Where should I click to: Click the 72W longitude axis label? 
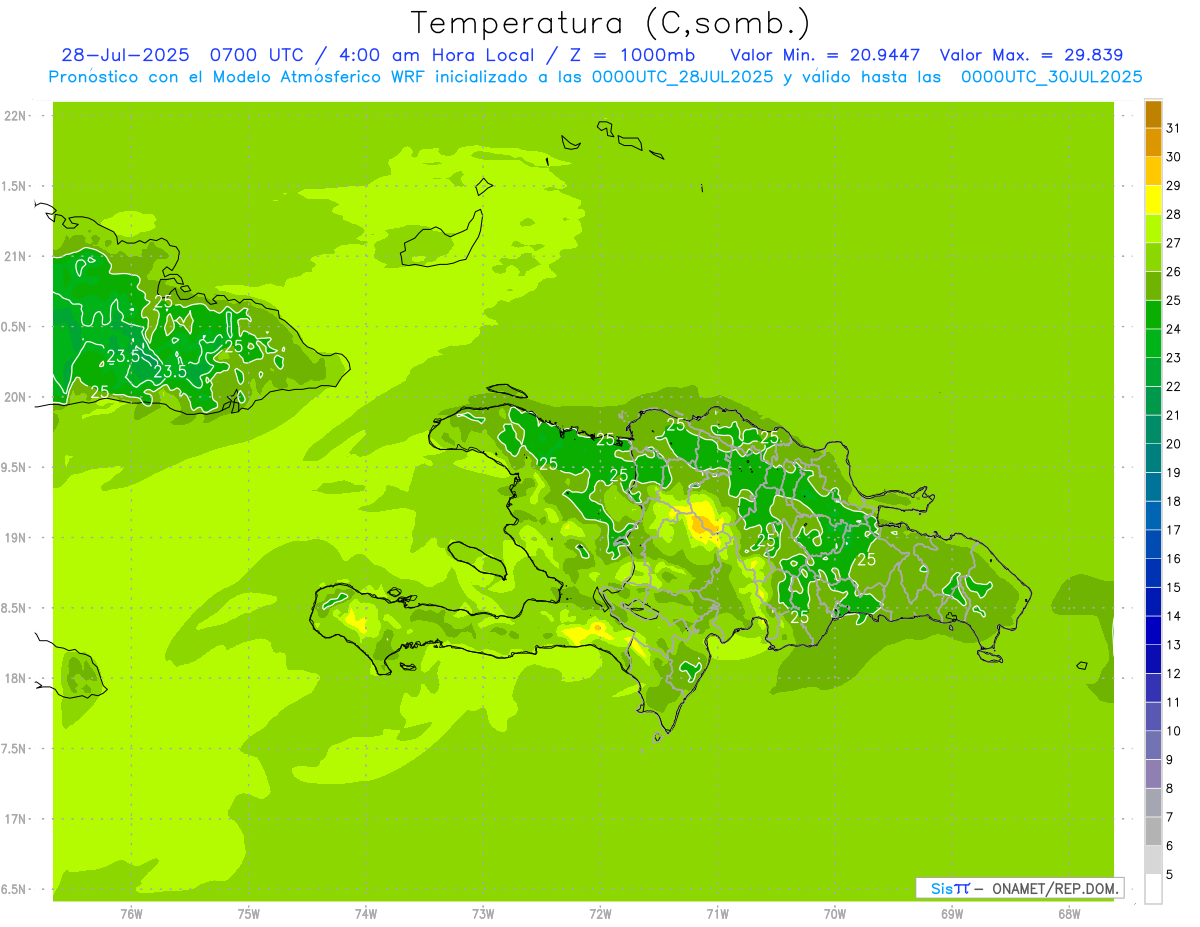coord(600,914)
